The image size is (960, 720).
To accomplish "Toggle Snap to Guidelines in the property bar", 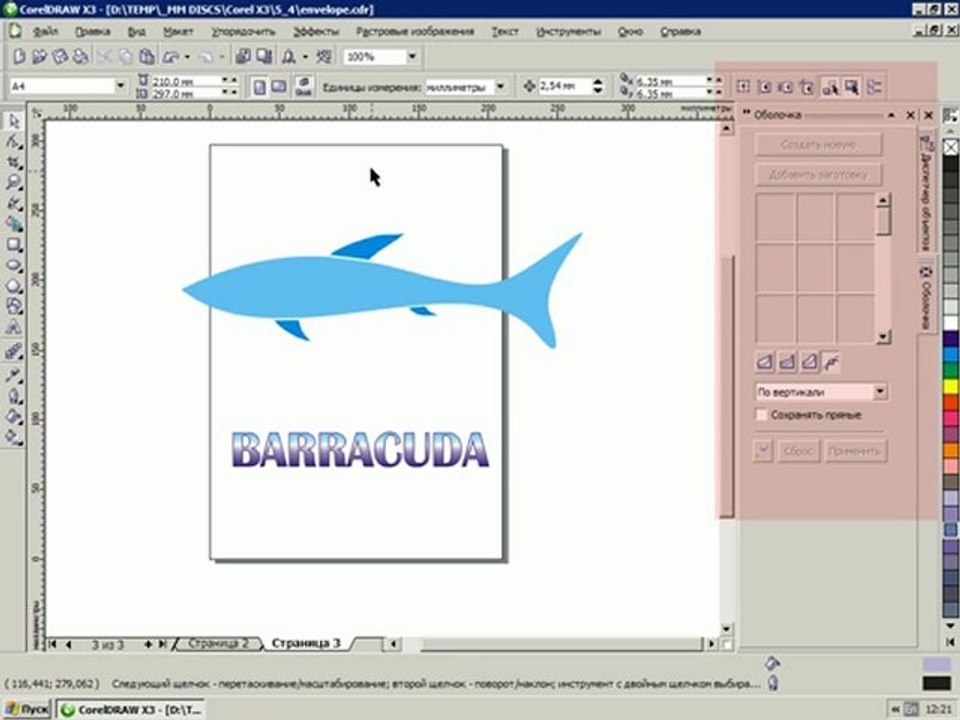I will tap(765, 87).
